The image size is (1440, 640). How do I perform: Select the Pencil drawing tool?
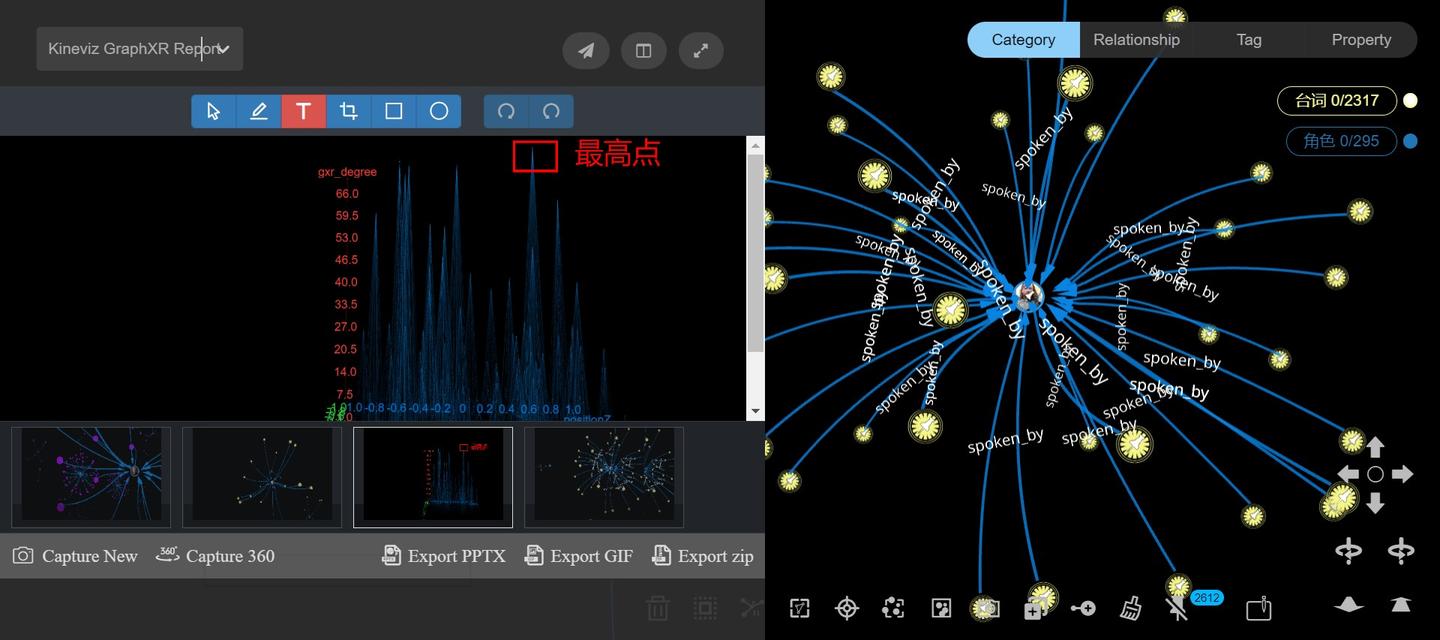click(258, 111)
